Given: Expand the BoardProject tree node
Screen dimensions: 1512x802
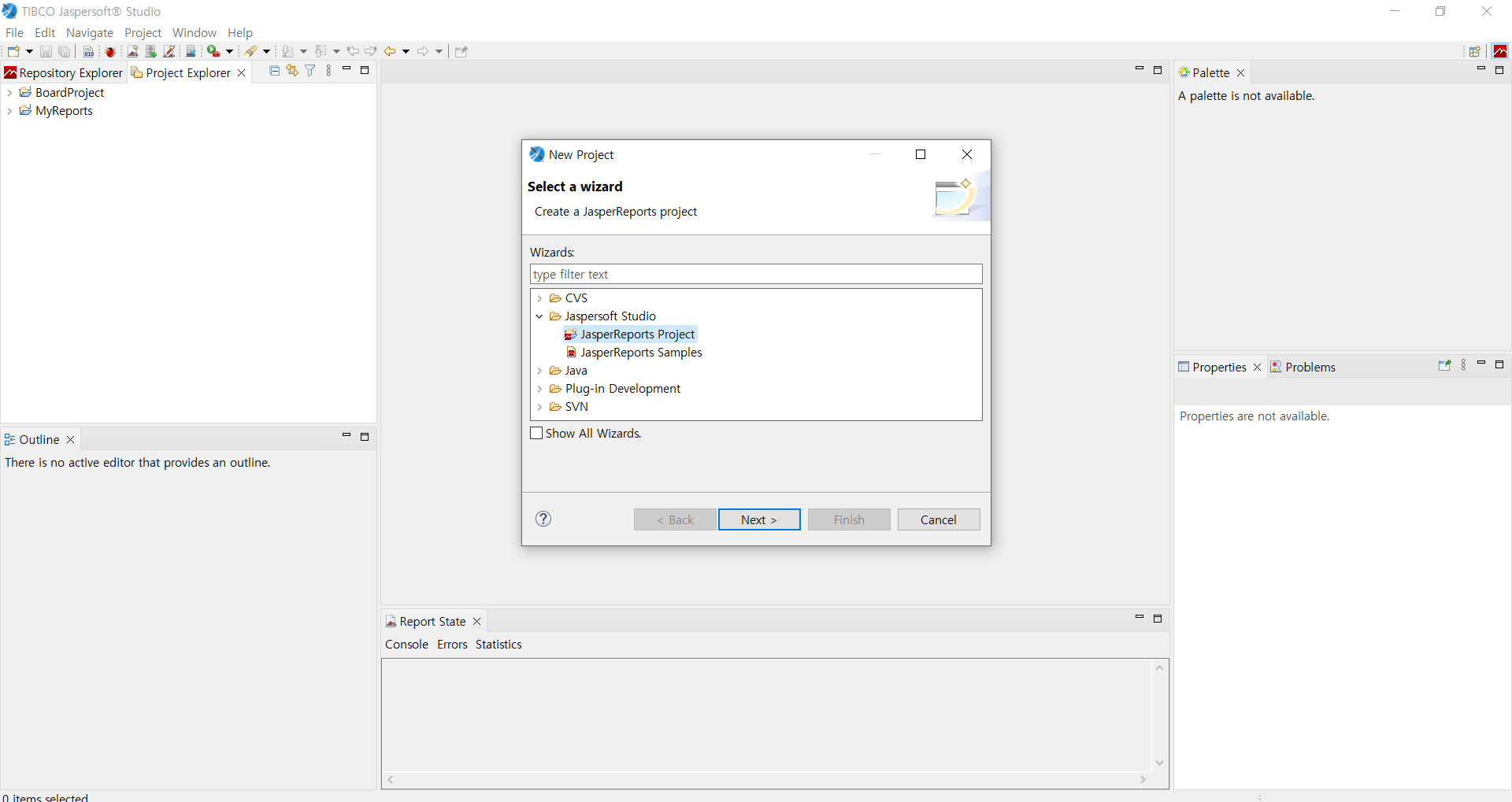Looking at the screenshot, I should click(x=9, y=93).
